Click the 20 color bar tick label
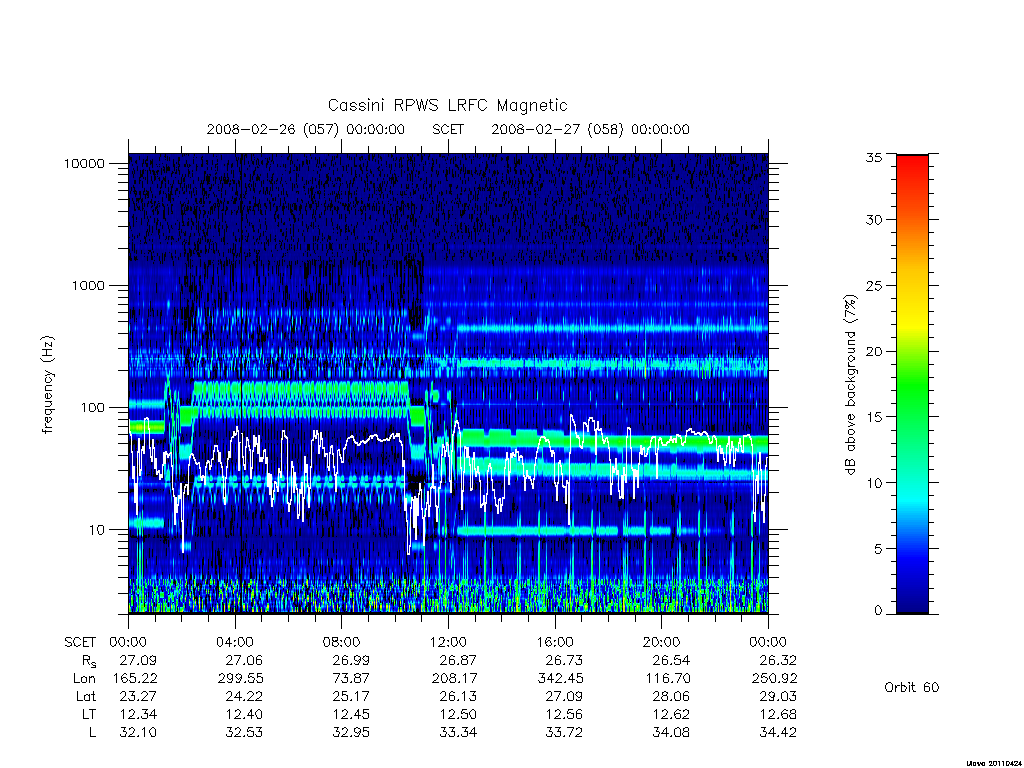1024x768 pixels. 874,351
